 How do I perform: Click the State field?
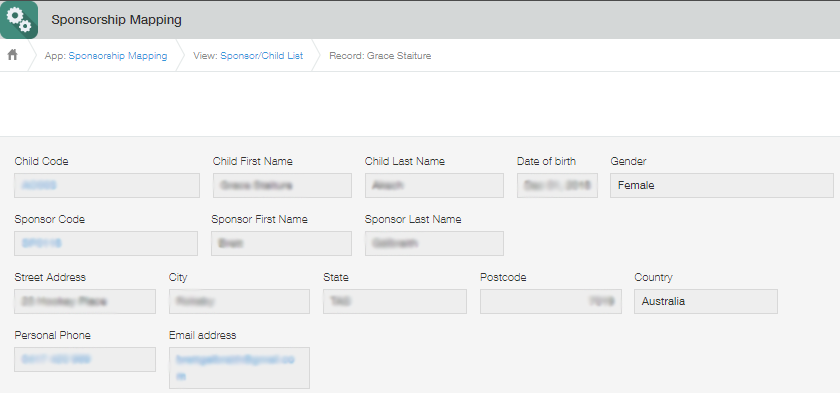coord(395,301)
